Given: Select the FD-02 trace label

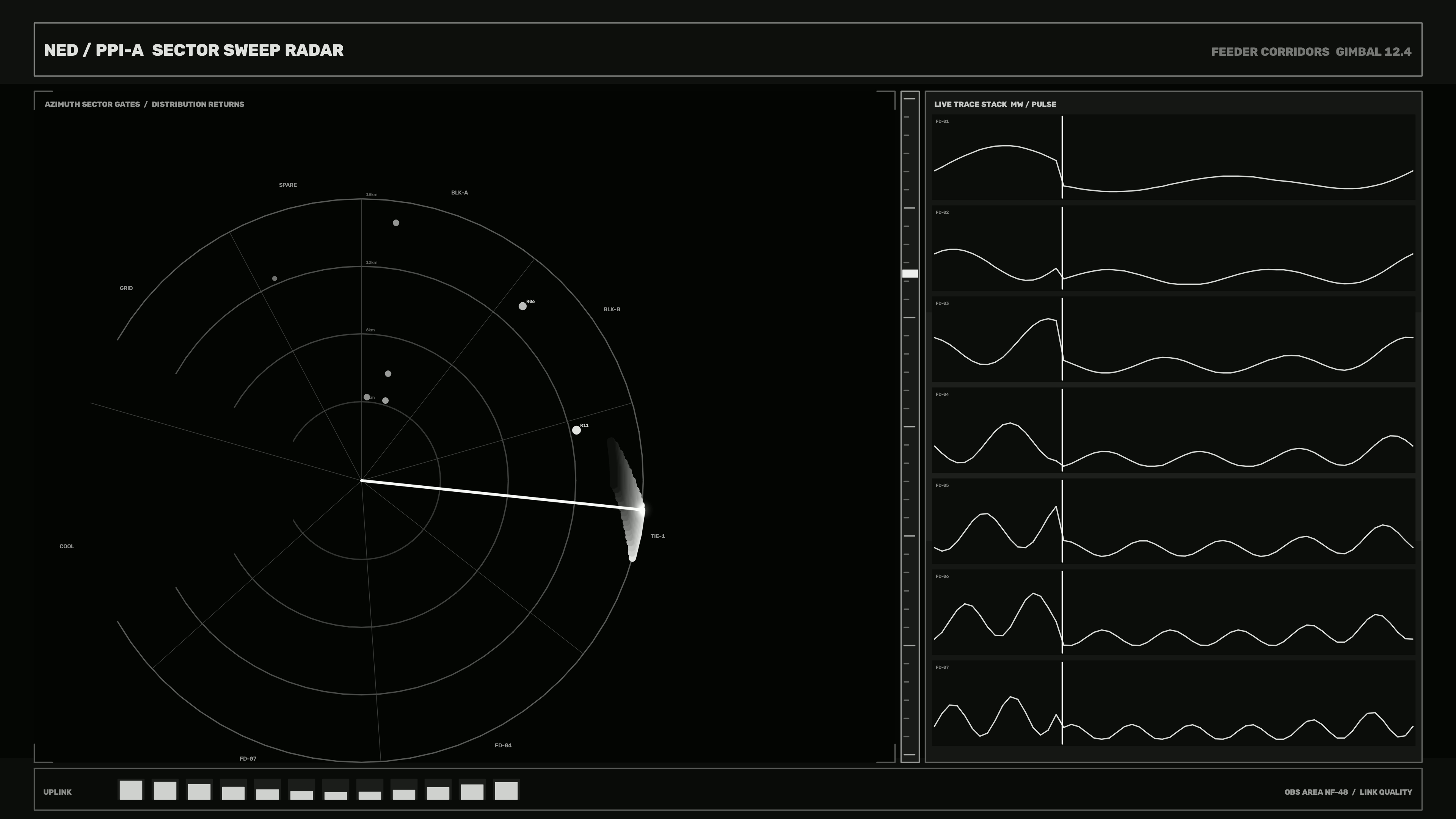Looking at the screenshot, I should point(942,212).
